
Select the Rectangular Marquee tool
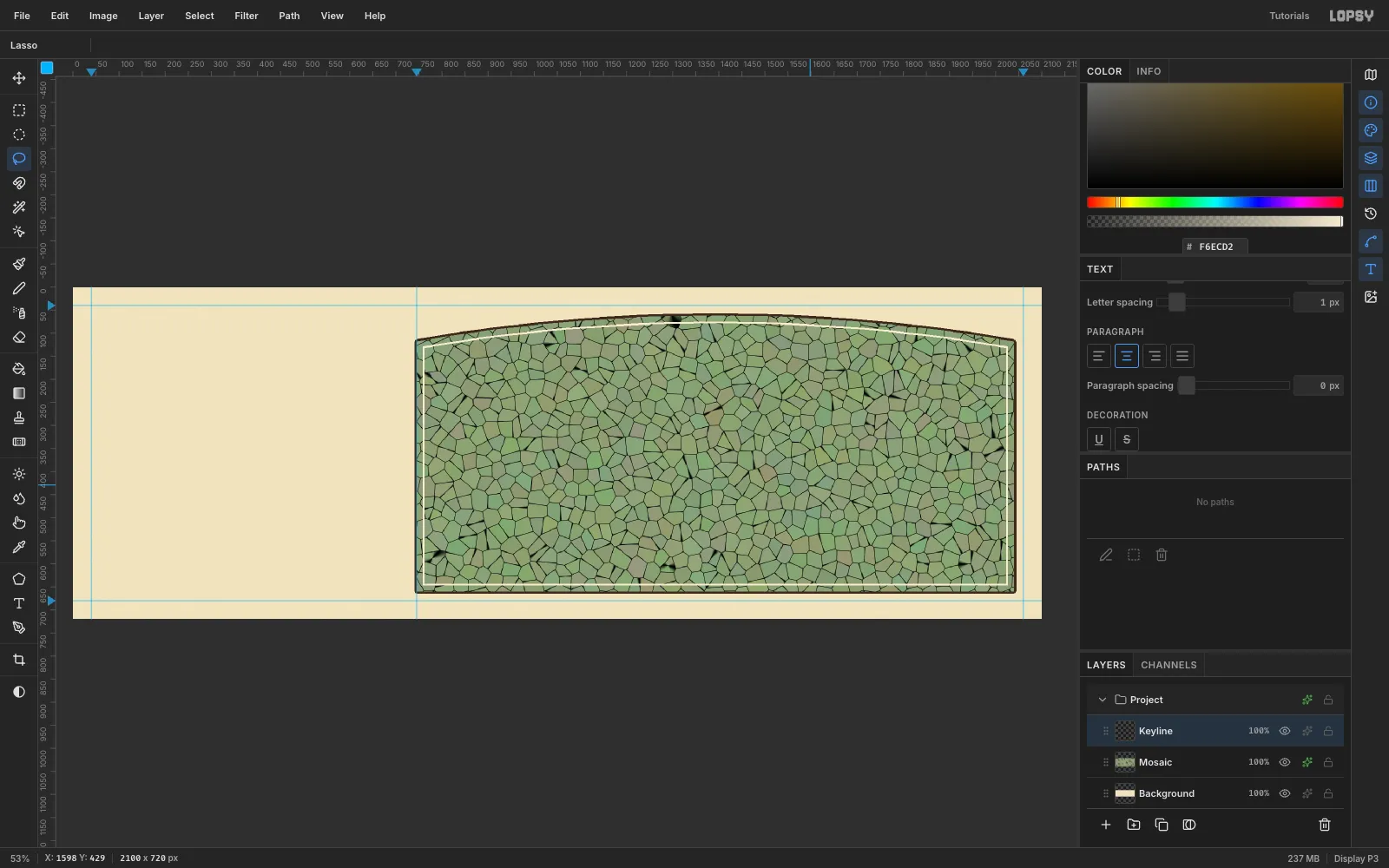coord(19,110)
